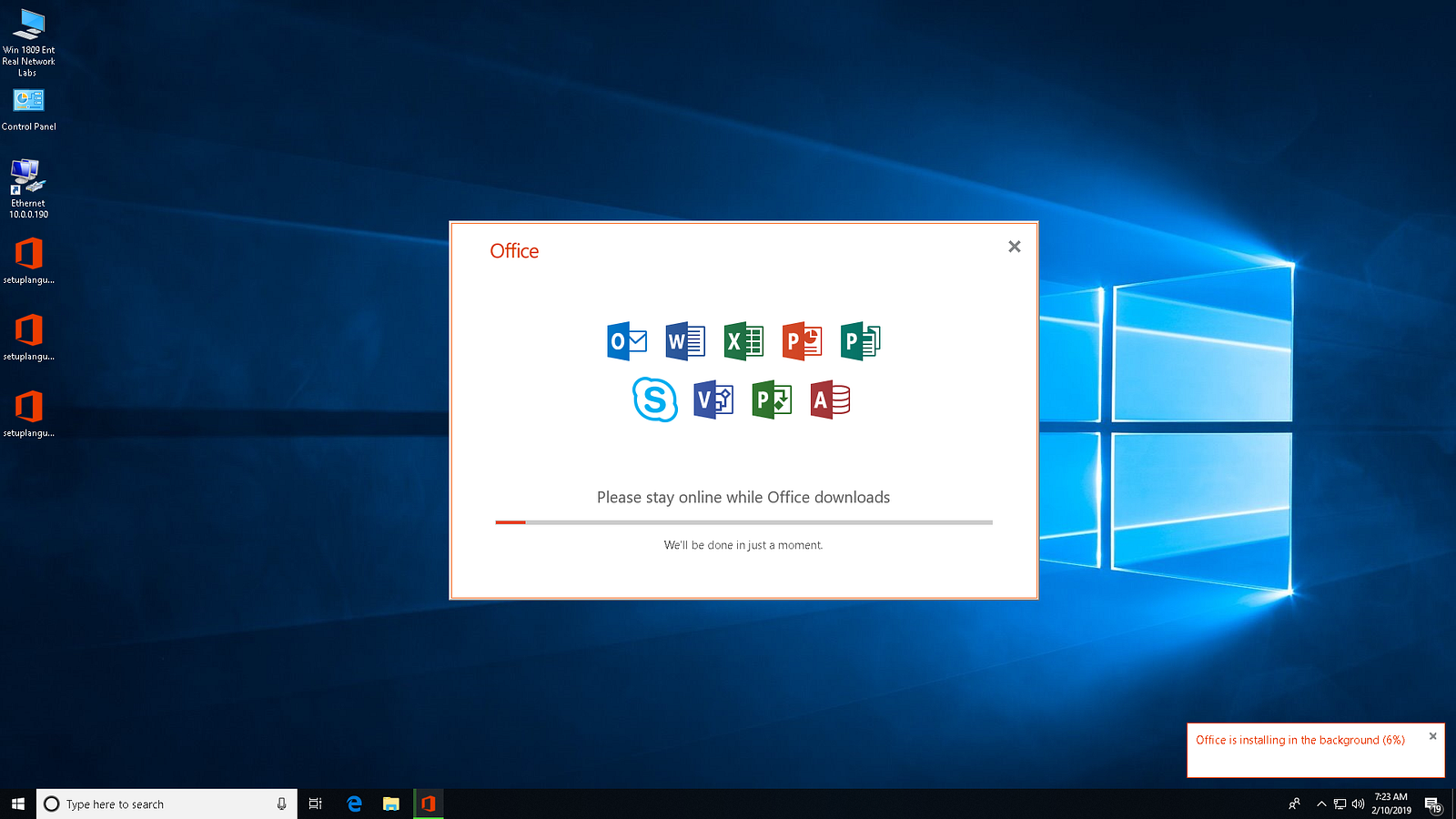Click the Excel icon in Office installer
The height and width of the screenshot is (819, 1456).
point(743,341)
